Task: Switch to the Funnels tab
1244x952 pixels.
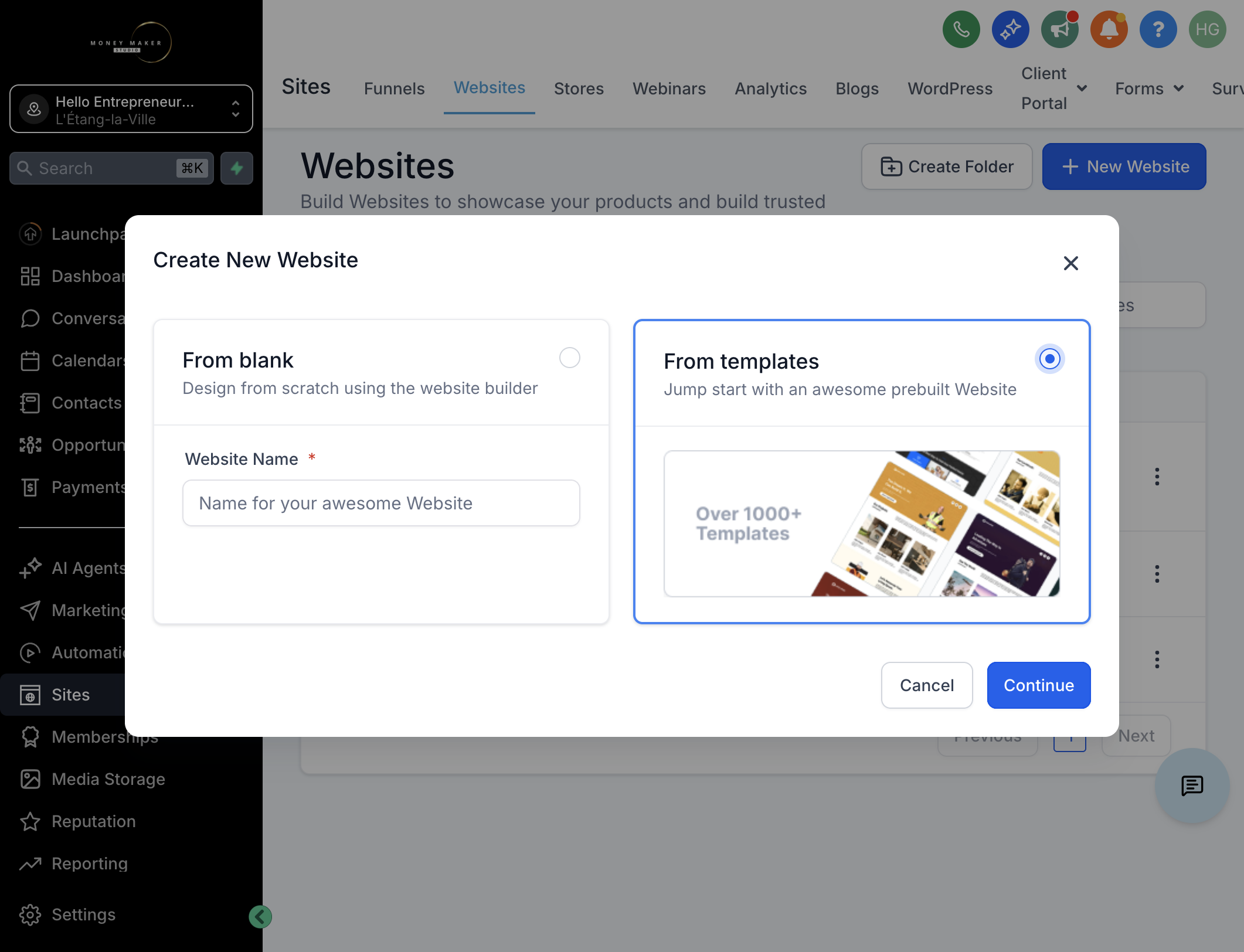Action: (x=394, y=89)
